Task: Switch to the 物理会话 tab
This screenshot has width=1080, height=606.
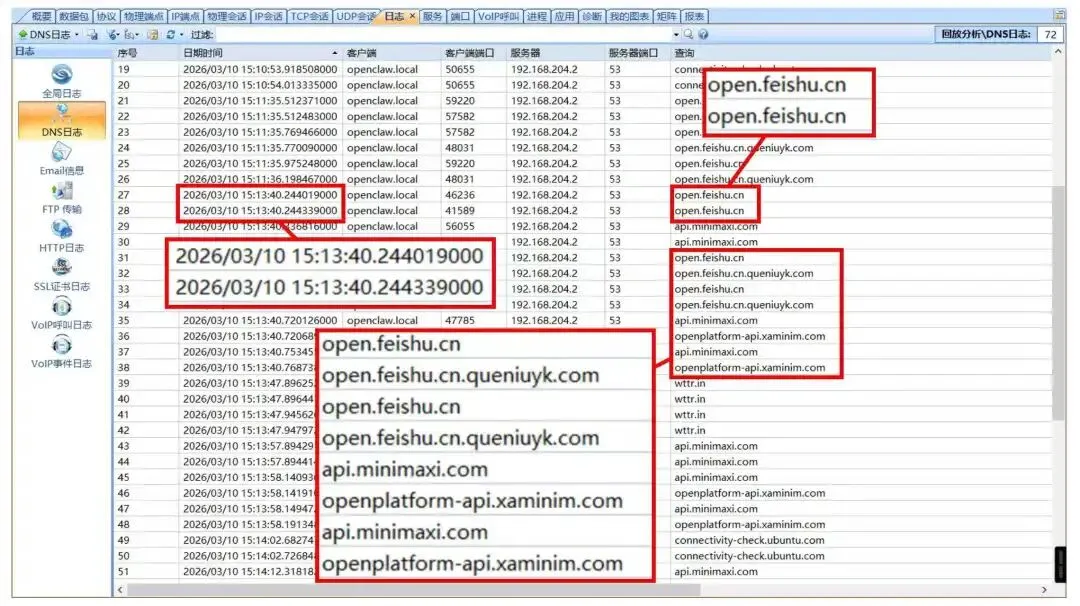Action: [227, 16]
